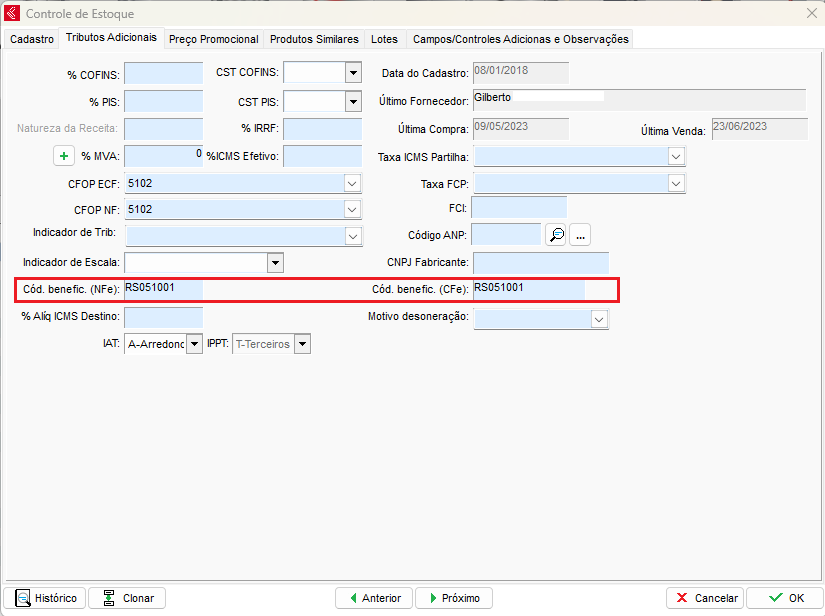Cancel changes with the Cancelar button
The width and height of the screenshot is (825, 616).
(x=704, y=598)
